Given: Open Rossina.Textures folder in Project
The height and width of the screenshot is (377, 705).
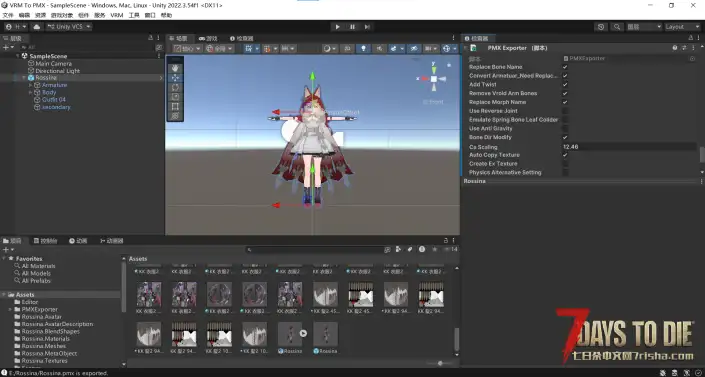Looking at the screenshot, I should pos(45,361).
